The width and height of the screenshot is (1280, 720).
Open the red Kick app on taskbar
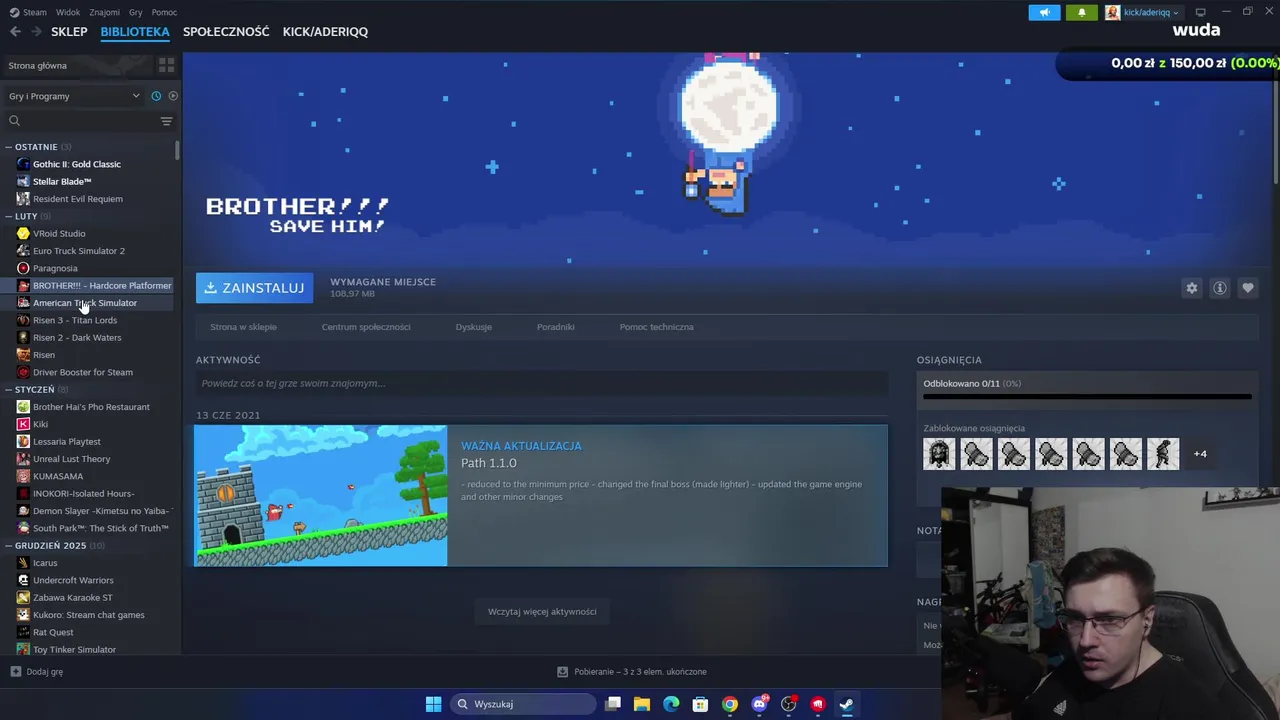(x=818, y=704)
